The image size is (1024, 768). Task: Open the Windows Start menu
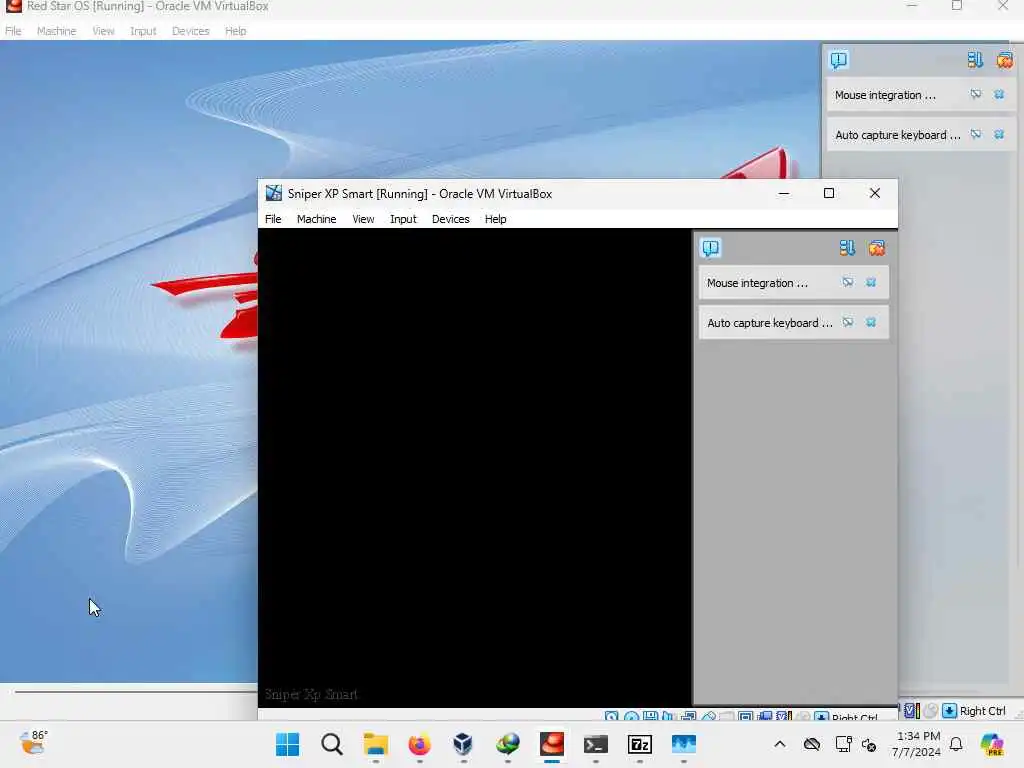(x=287, y=744)
